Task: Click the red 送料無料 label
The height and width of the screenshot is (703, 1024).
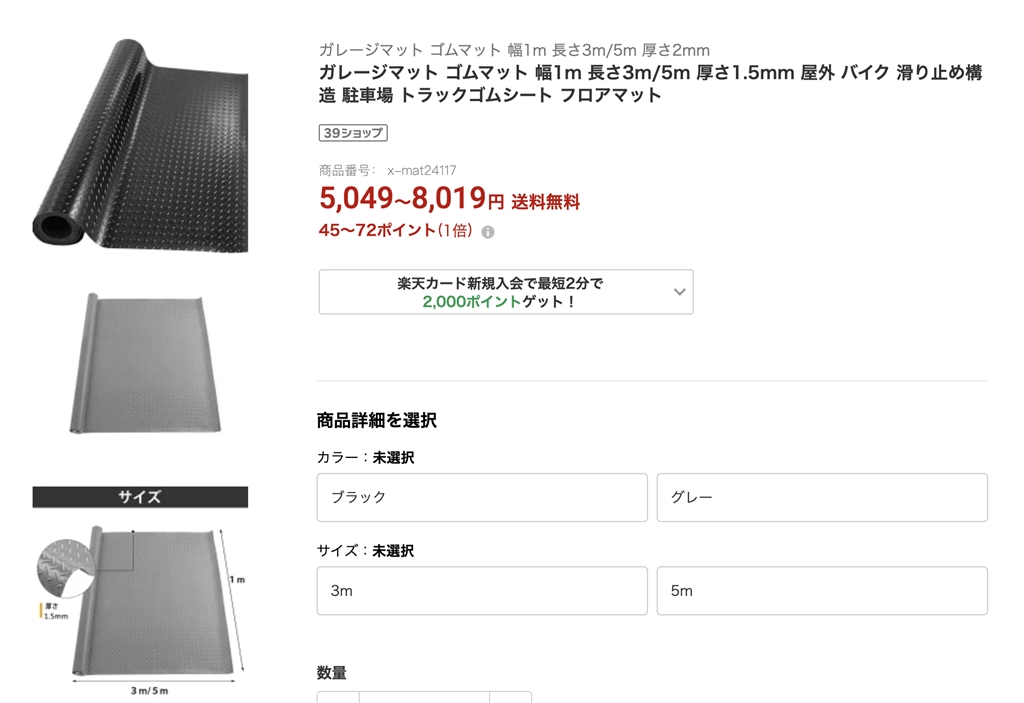Action: (x=545, y=202)
